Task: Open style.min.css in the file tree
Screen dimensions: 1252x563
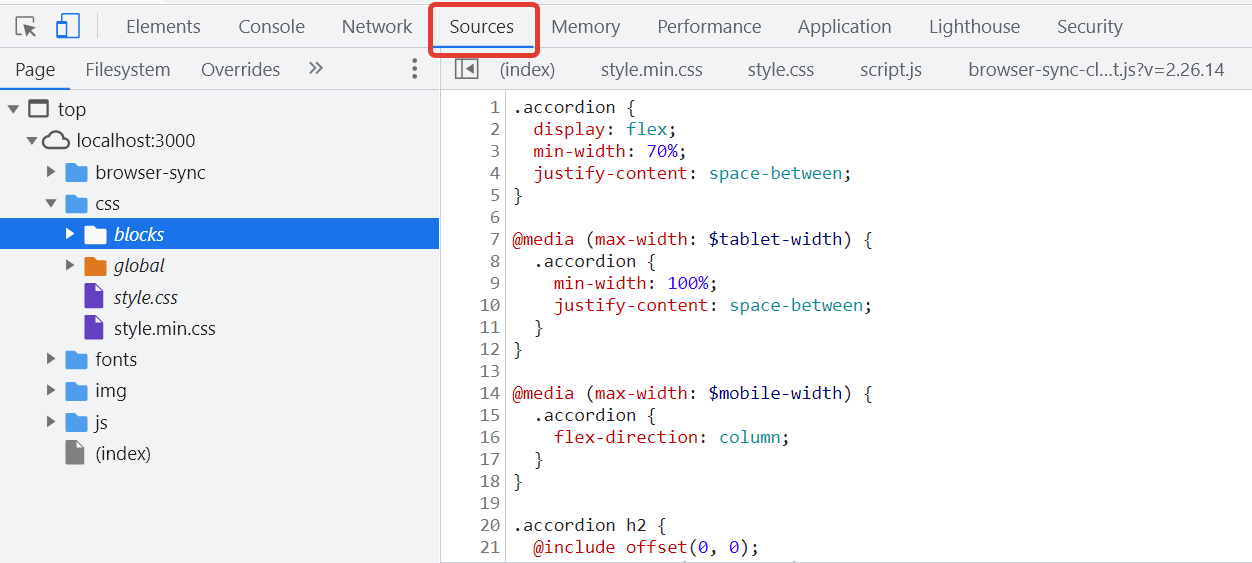Action: 164,328
